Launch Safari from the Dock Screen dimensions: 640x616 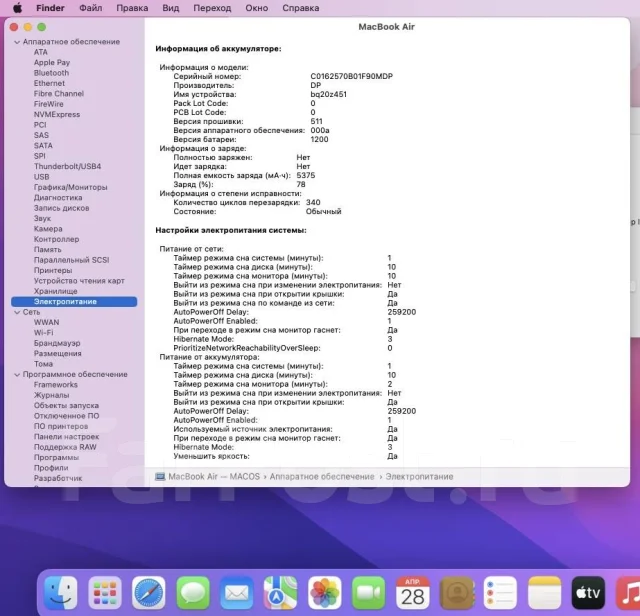(x=149, y=592)
